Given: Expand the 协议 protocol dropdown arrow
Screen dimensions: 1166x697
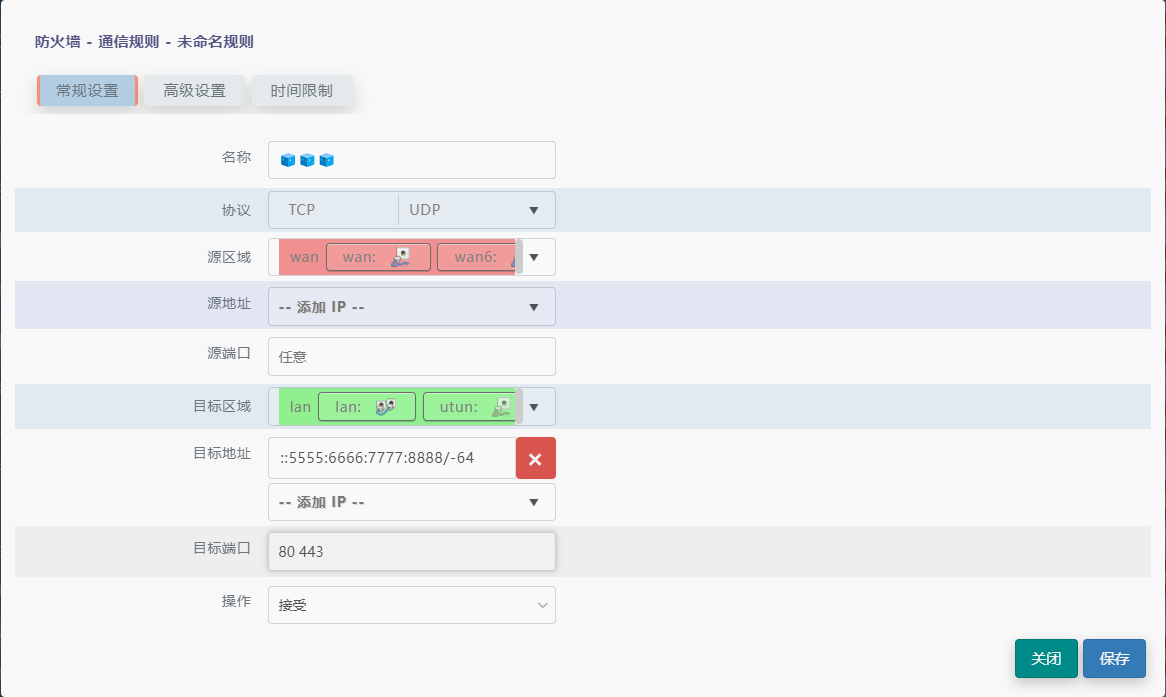Looking at the screenshot, I should 533,210.
